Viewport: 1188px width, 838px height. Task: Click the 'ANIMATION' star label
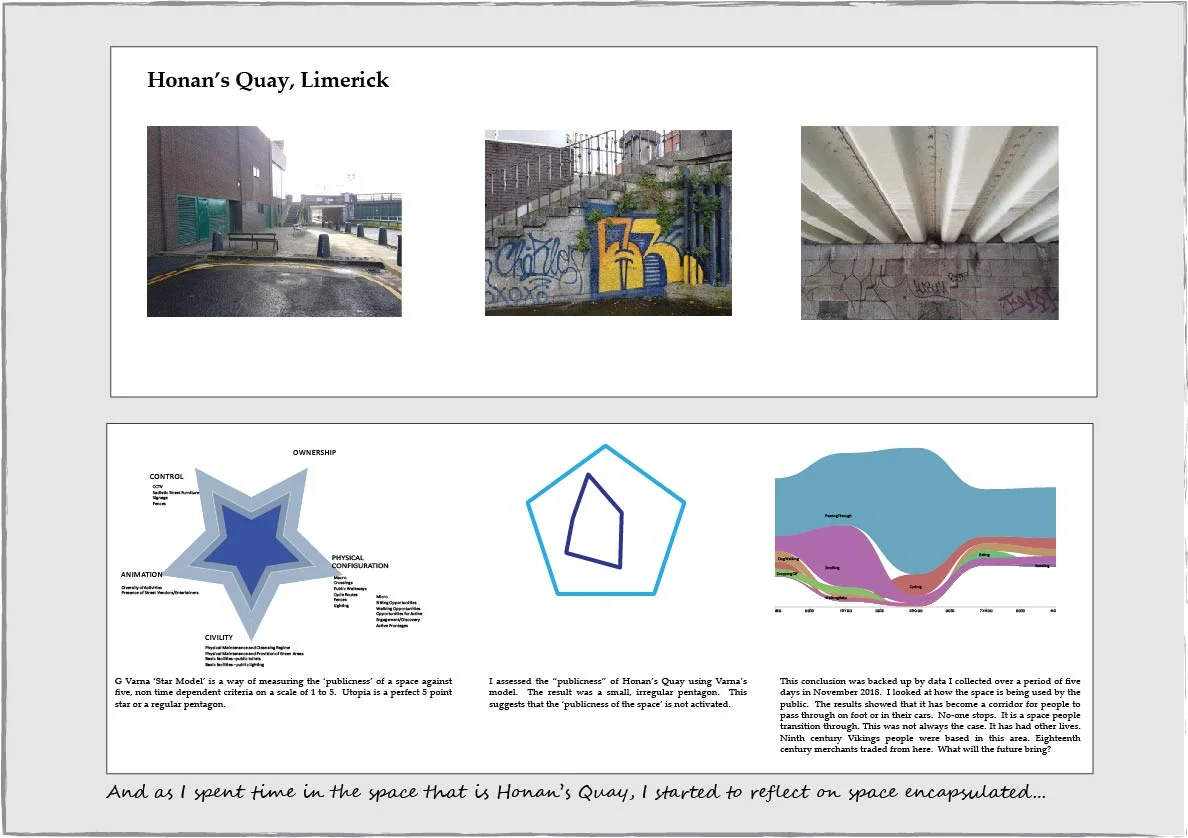pyautogui.click(x=142, y=574)
